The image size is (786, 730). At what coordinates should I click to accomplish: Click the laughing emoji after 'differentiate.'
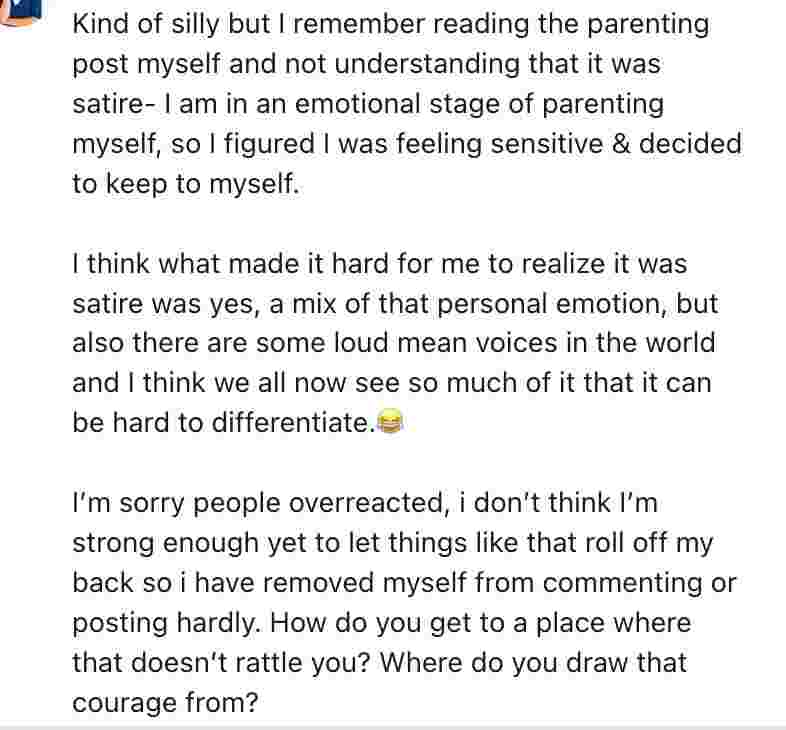coord(391,424)
